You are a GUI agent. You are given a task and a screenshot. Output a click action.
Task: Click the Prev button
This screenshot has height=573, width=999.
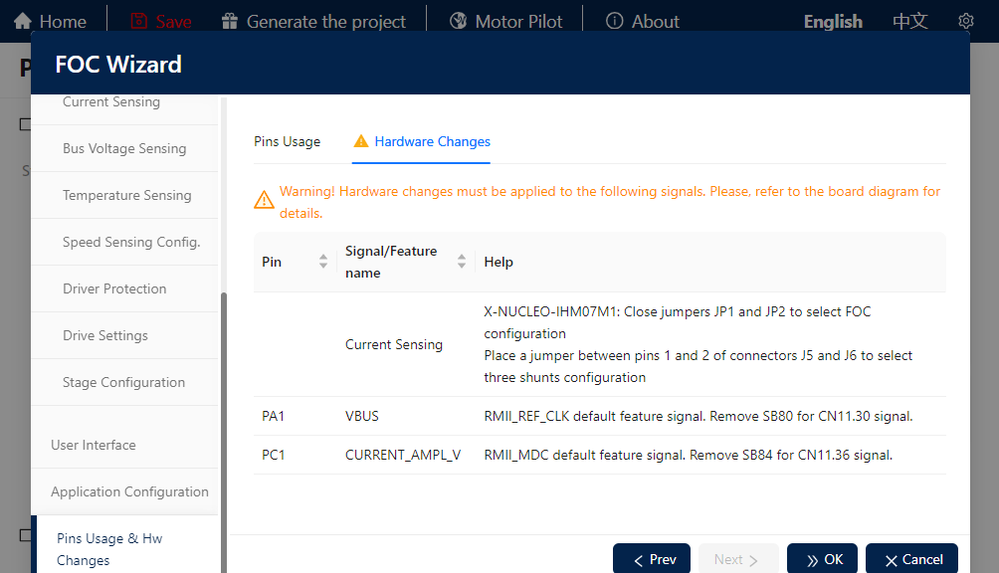coord(651,559)
